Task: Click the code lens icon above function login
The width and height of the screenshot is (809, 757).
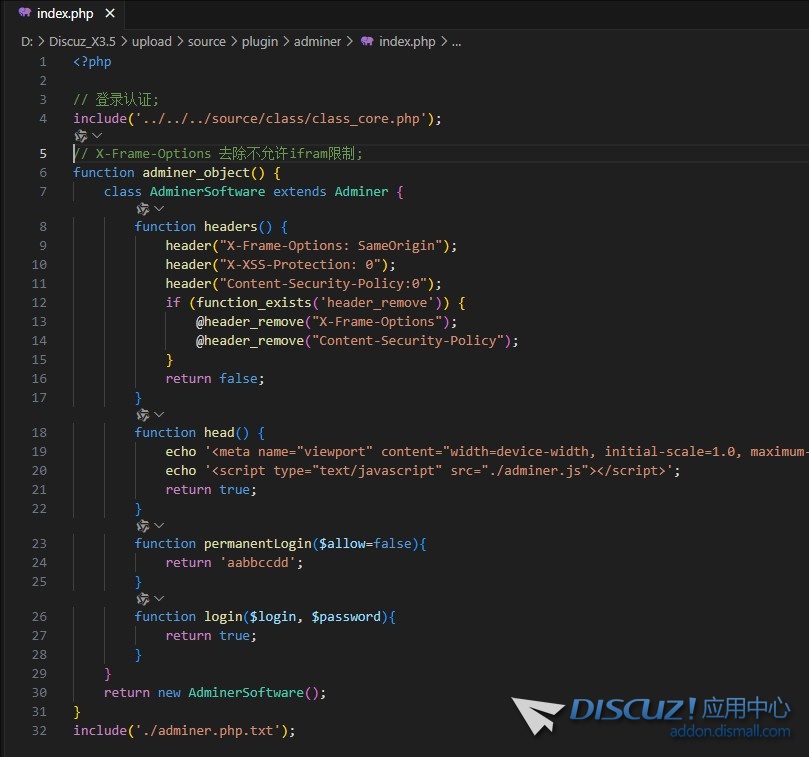Action: point(142,598)
